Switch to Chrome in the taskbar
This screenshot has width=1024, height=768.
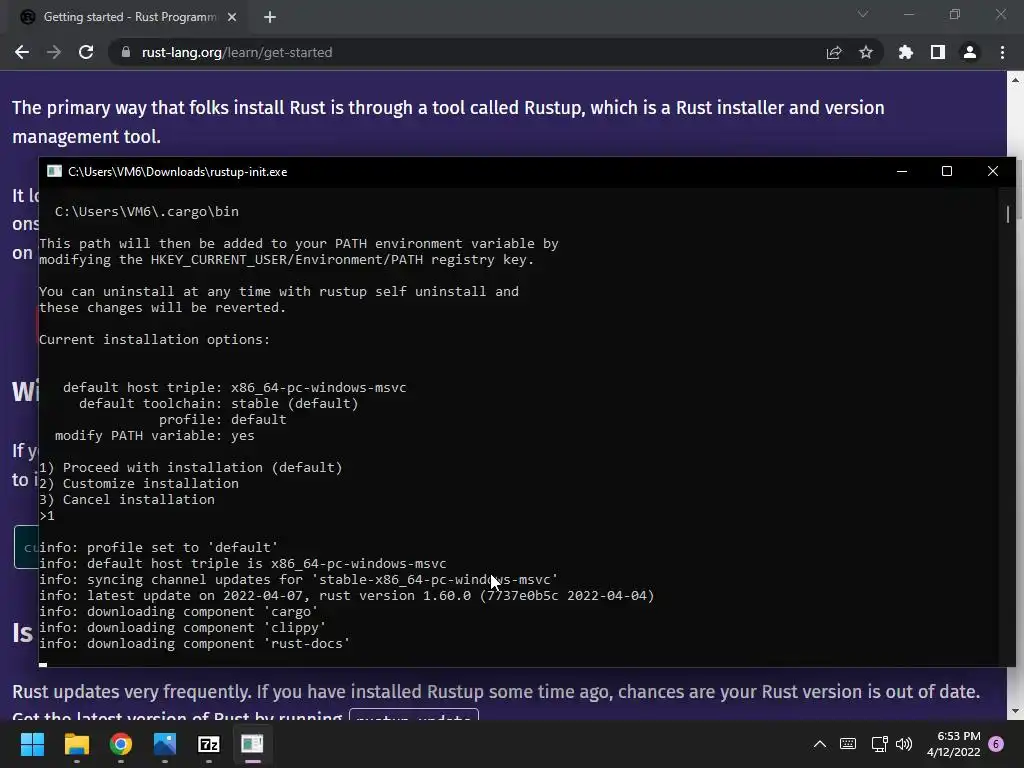[121, 744]
